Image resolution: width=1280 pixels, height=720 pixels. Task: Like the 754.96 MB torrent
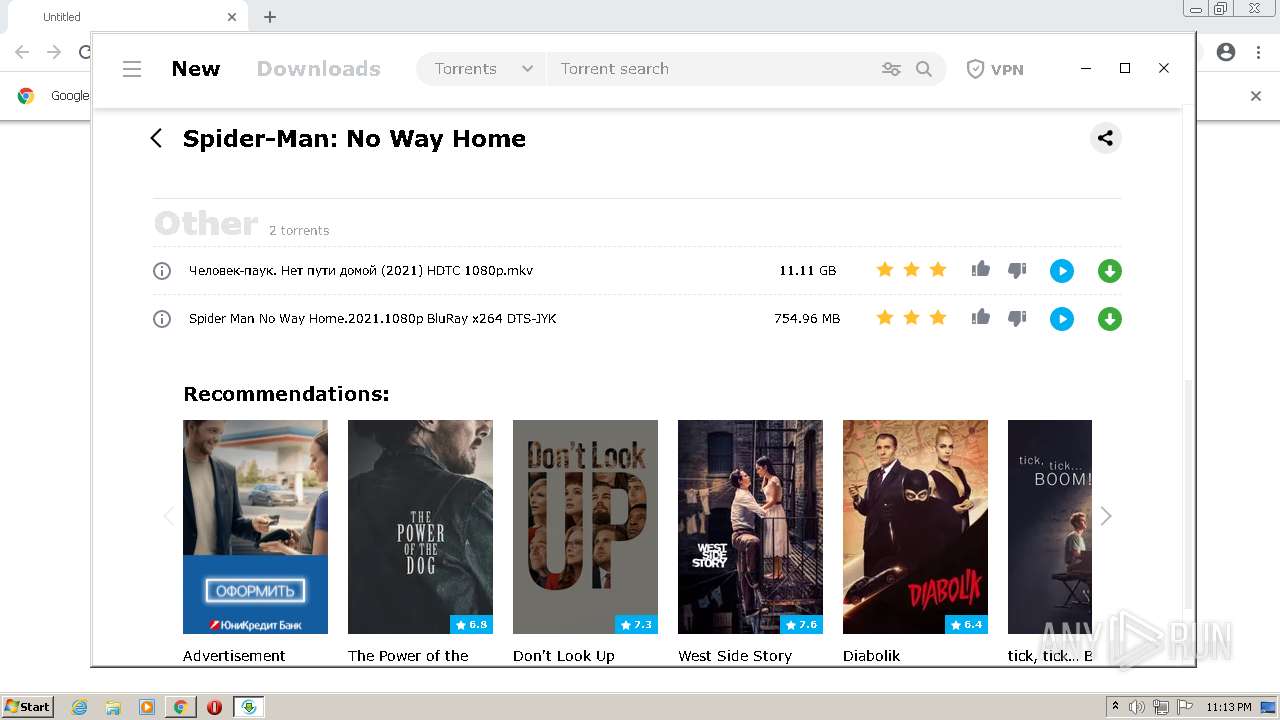[981, 317]
